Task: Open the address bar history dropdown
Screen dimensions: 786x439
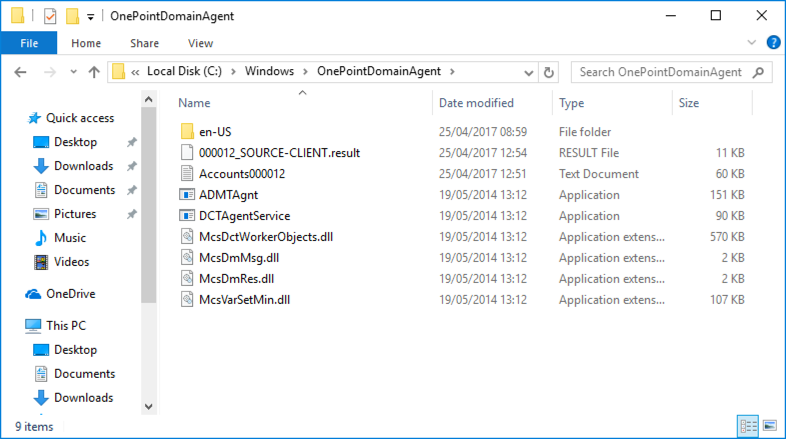Action: (528, 73)
